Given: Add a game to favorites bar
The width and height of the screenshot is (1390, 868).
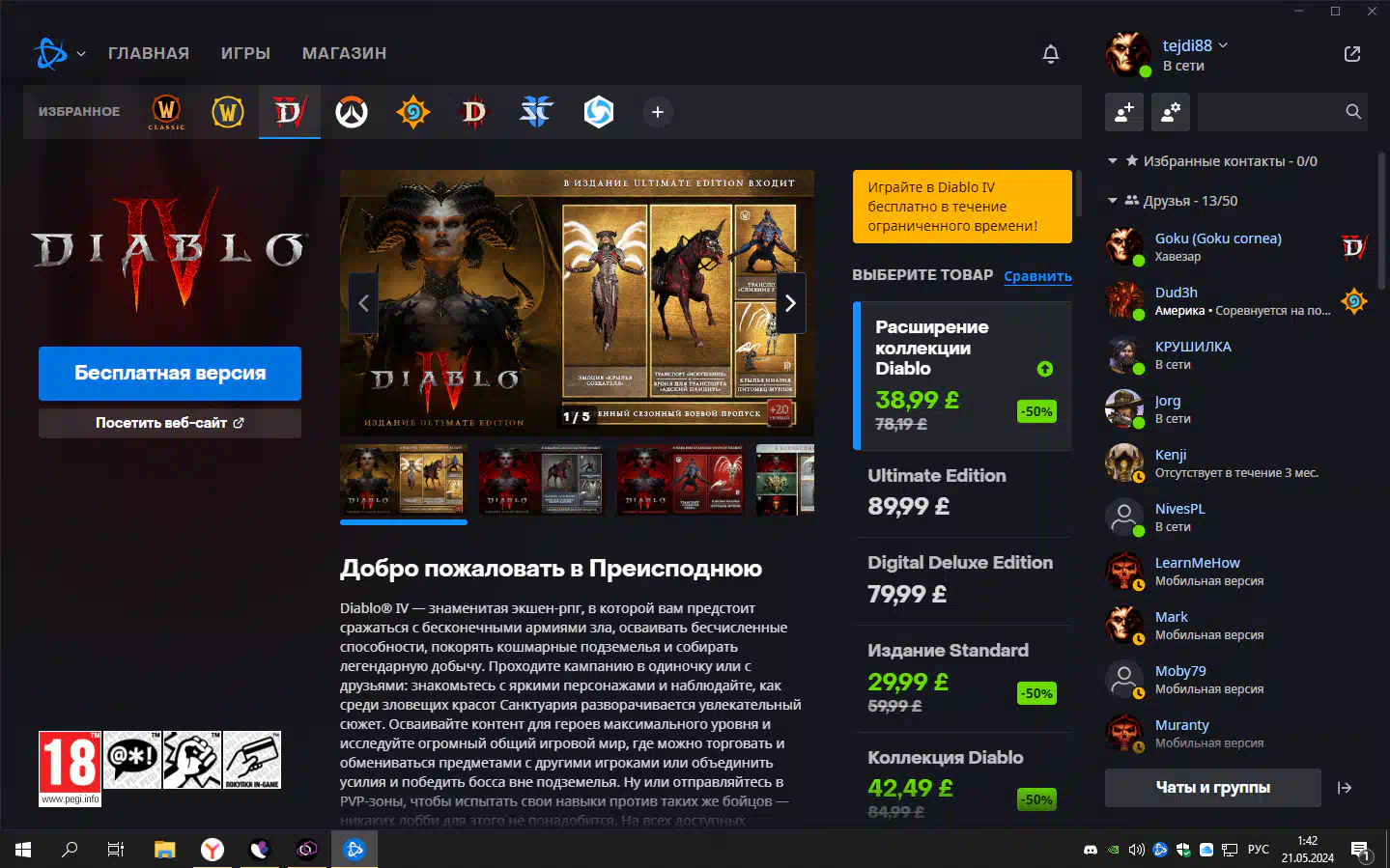Looking at the screenshot, I should tap(658, 112).
